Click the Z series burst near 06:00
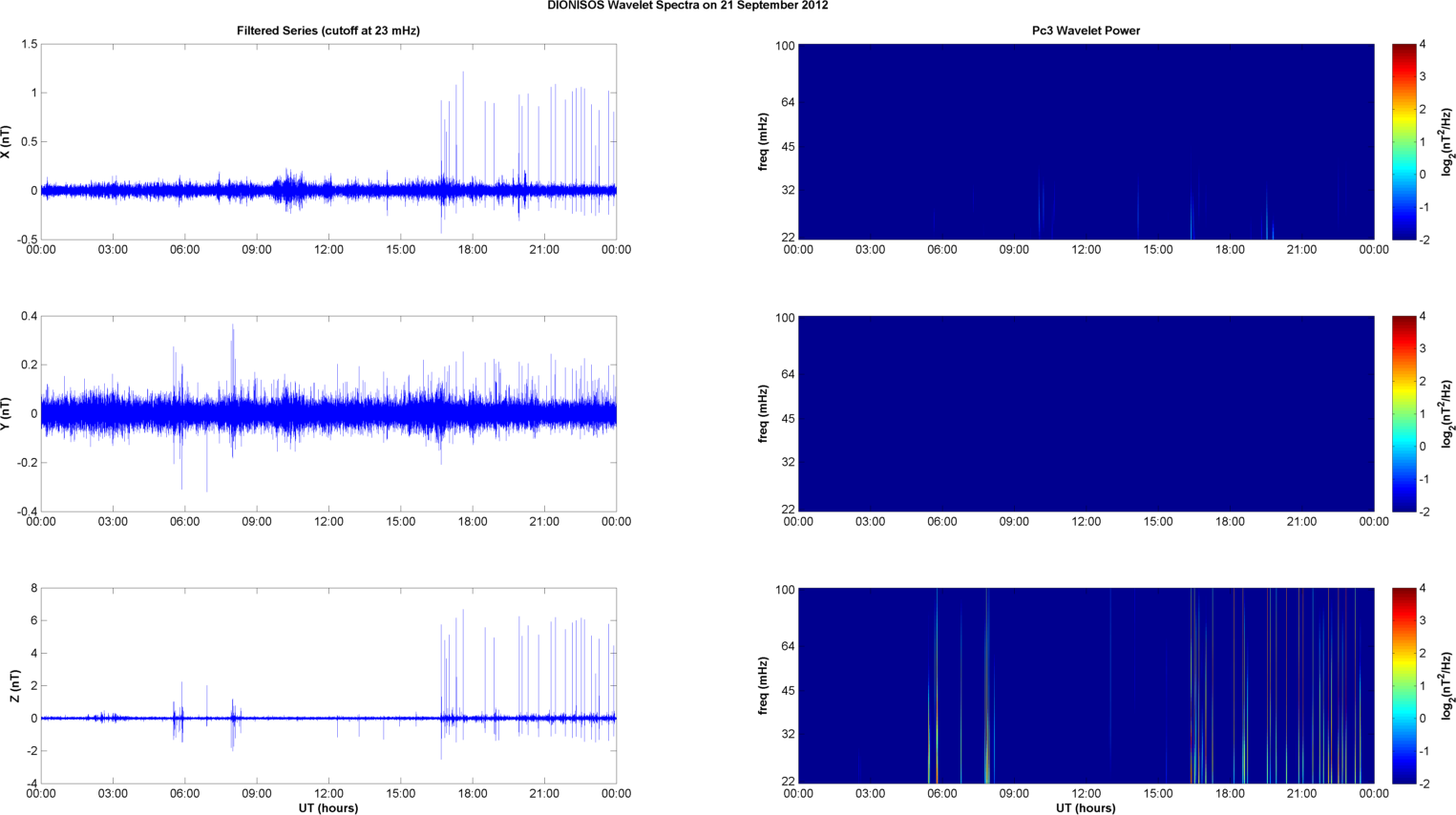 coord(179,714)
